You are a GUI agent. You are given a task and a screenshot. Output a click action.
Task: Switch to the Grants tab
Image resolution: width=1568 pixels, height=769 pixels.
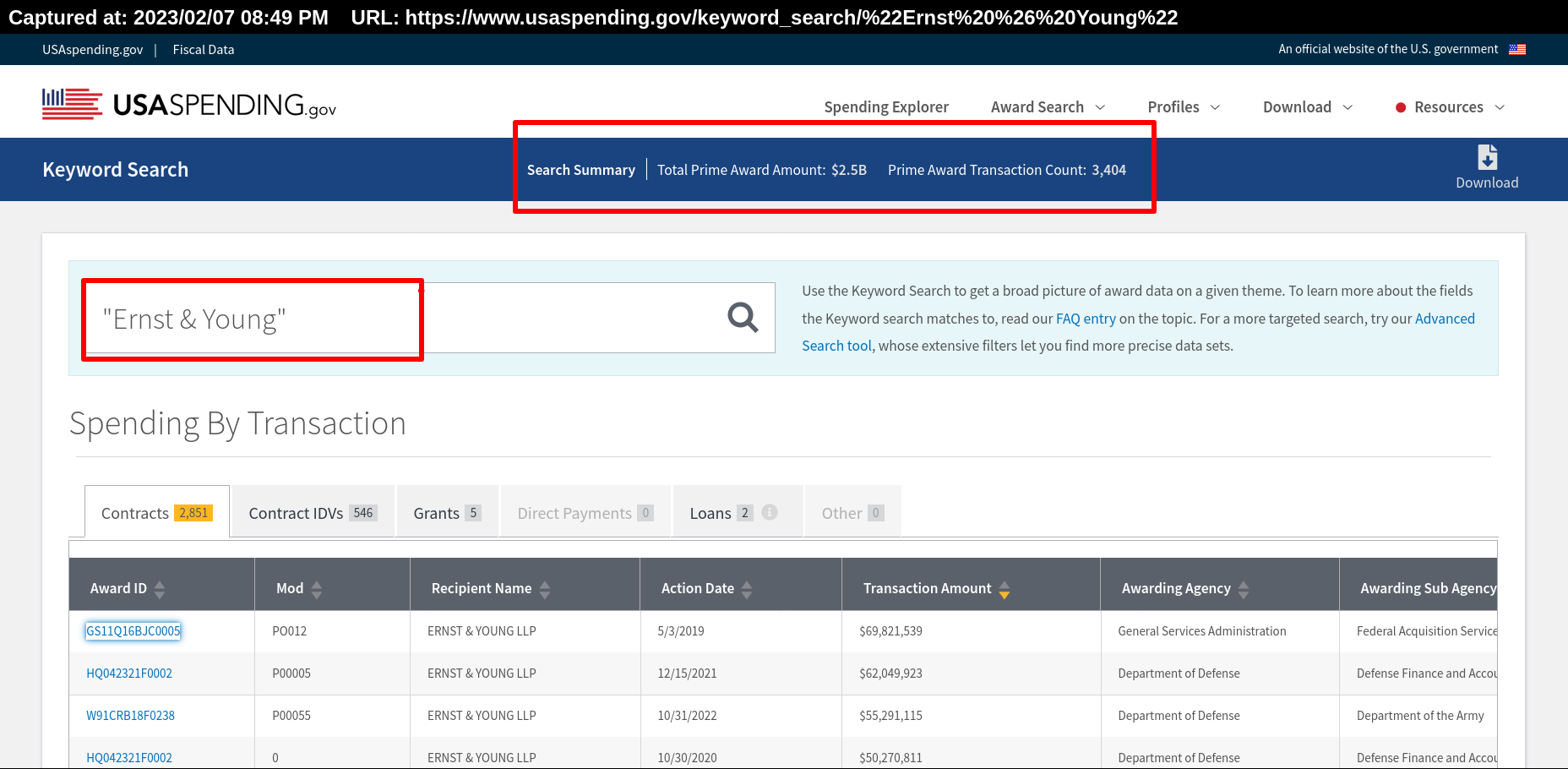point(447,512)
